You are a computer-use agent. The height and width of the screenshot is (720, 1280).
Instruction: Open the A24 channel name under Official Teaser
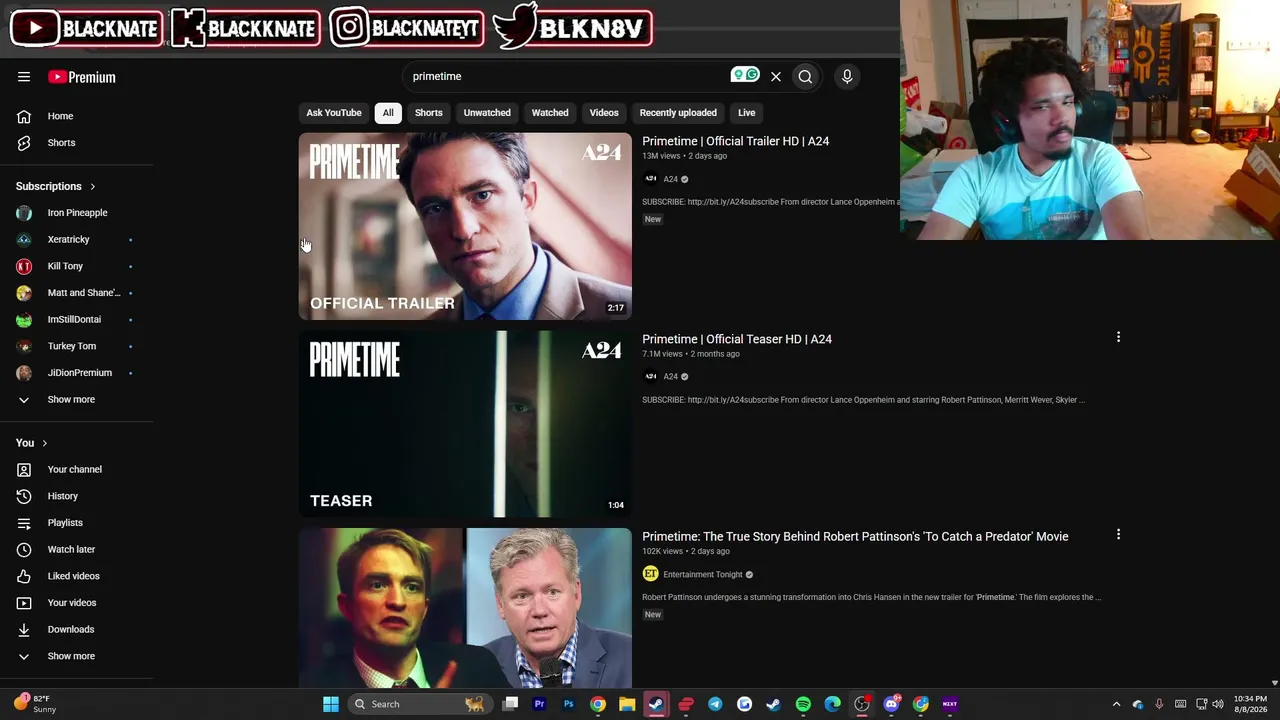click(670, 377)
